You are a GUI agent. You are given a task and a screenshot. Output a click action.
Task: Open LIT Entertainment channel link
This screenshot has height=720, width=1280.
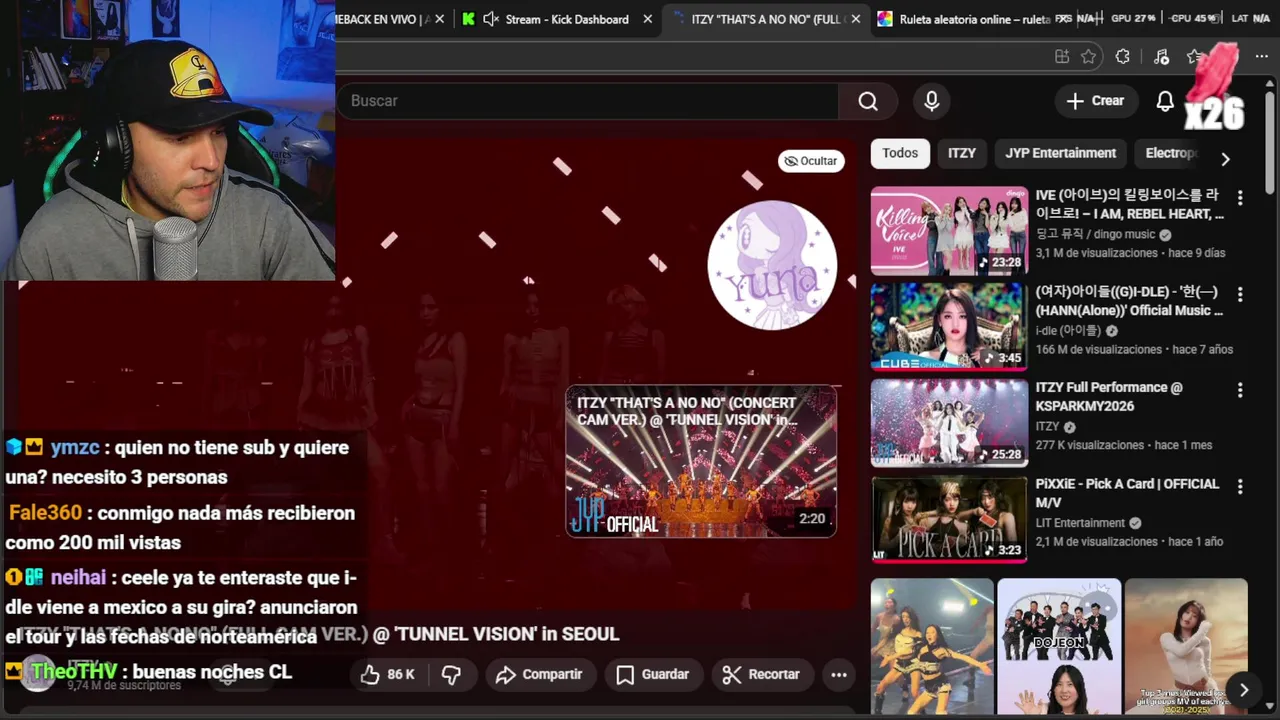click(1080, 523)
